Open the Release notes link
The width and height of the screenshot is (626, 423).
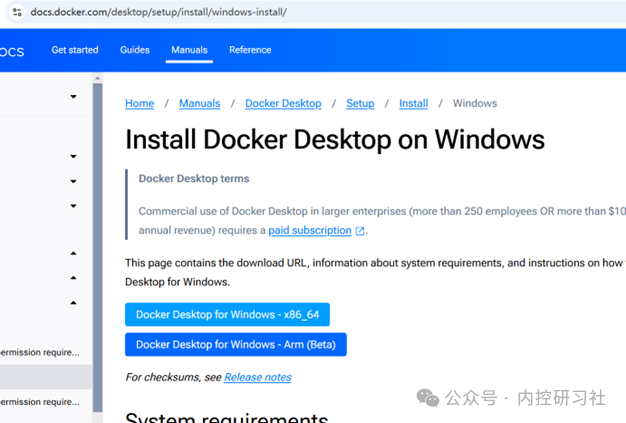click(x=258, y=377)
